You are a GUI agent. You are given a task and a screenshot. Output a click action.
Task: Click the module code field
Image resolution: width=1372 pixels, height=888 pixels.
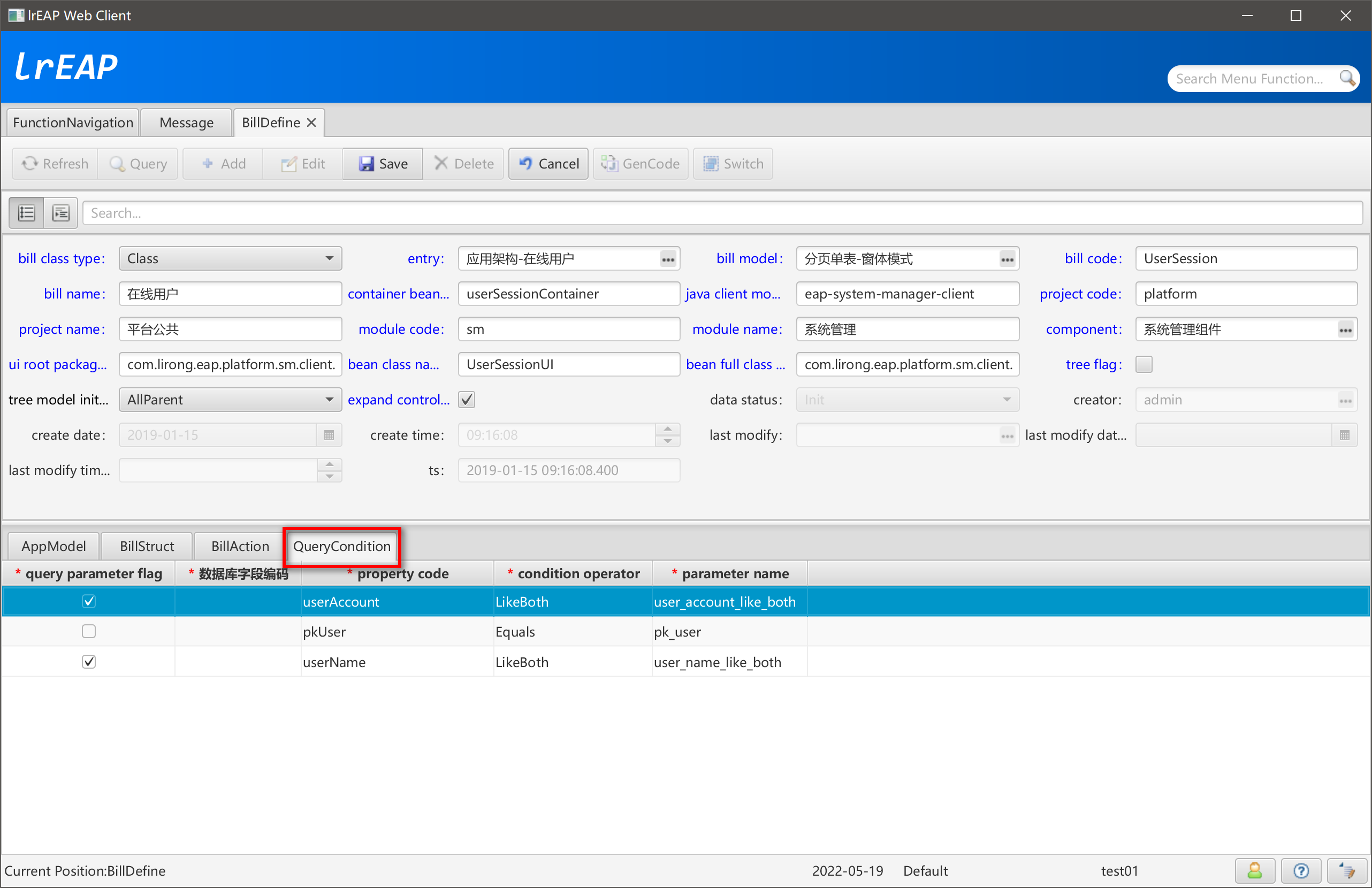pyautogui.click(x=569, y=329)
